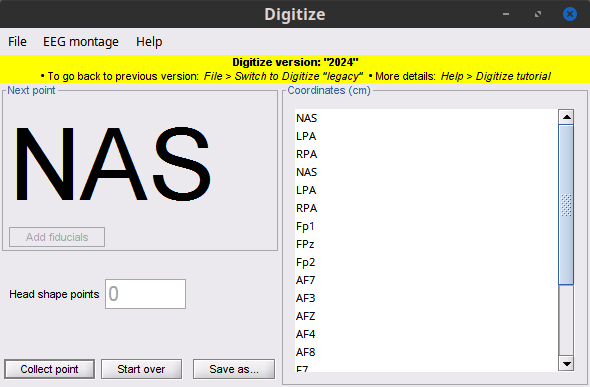Viewport: 590px width, 387px height.
Task: Click the Collect point button
Action: coord(49,369)
